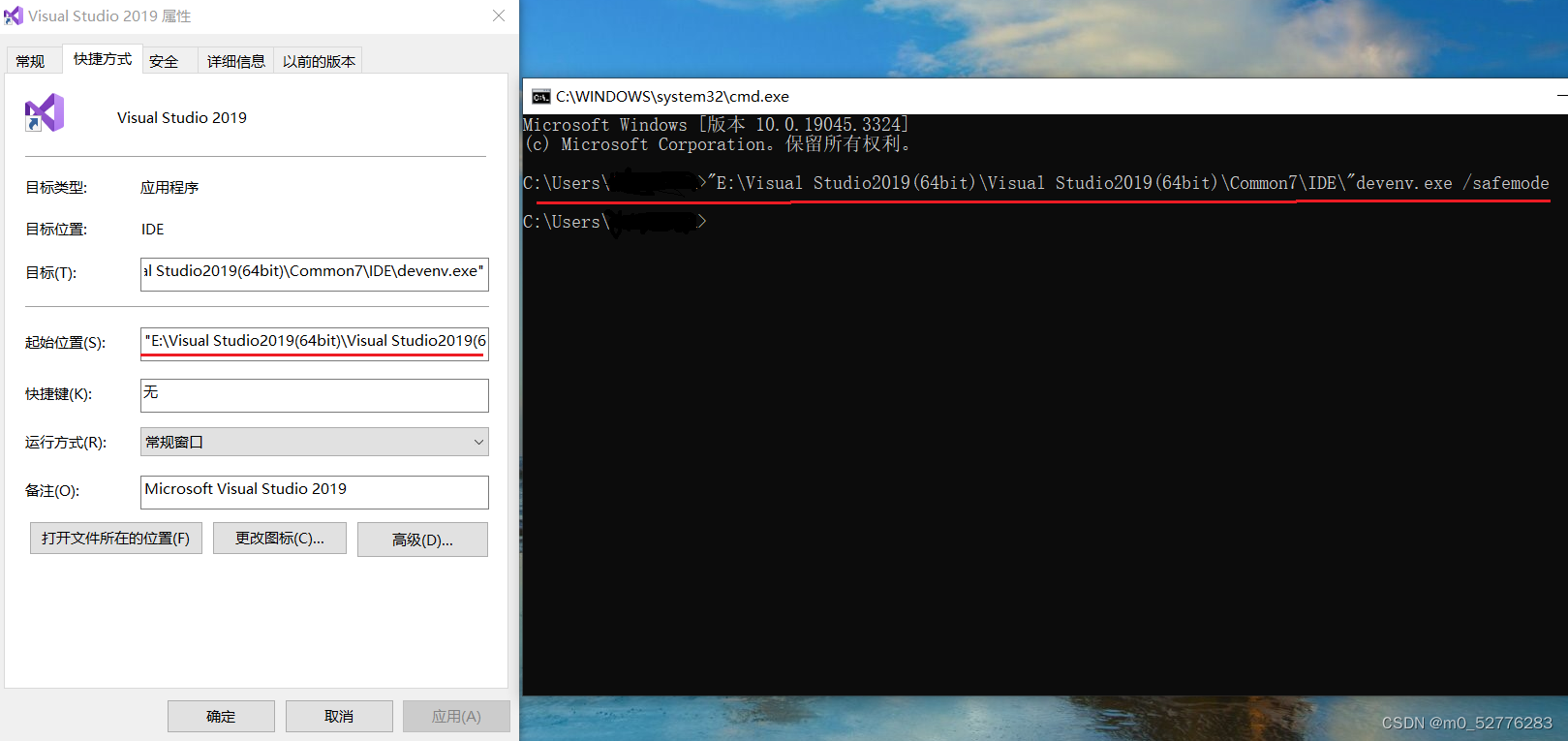The image size is (1568, 741).
Task: Click 更改图标(C)... button
Action: coord(280,539)
